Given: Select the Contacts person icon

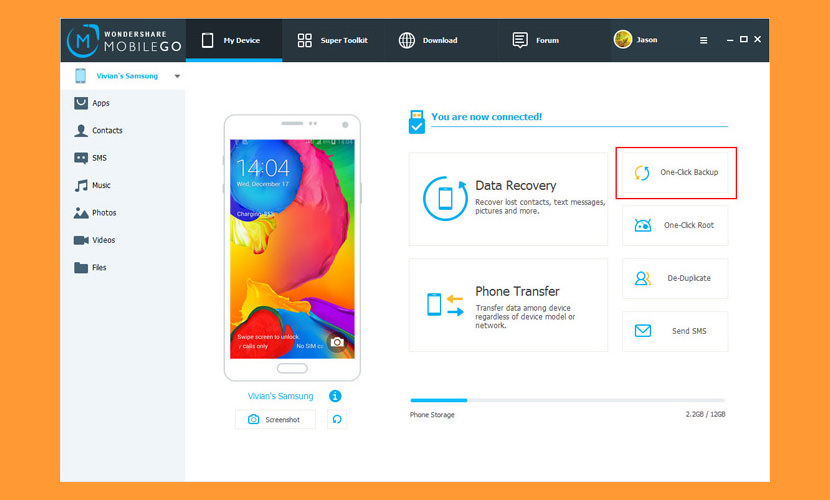Looking at the screenshot, I should 80,130.
